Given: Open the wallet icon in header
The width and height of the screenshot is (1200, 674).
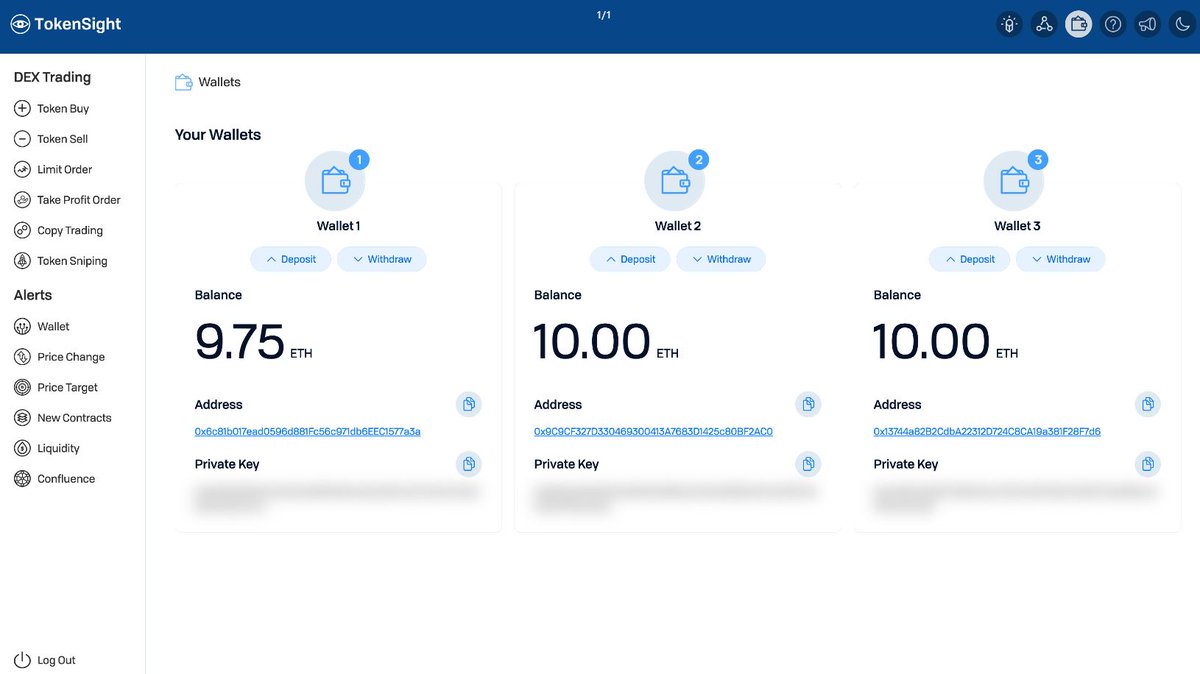Looking at the screenshot, I should (1078, 24).
